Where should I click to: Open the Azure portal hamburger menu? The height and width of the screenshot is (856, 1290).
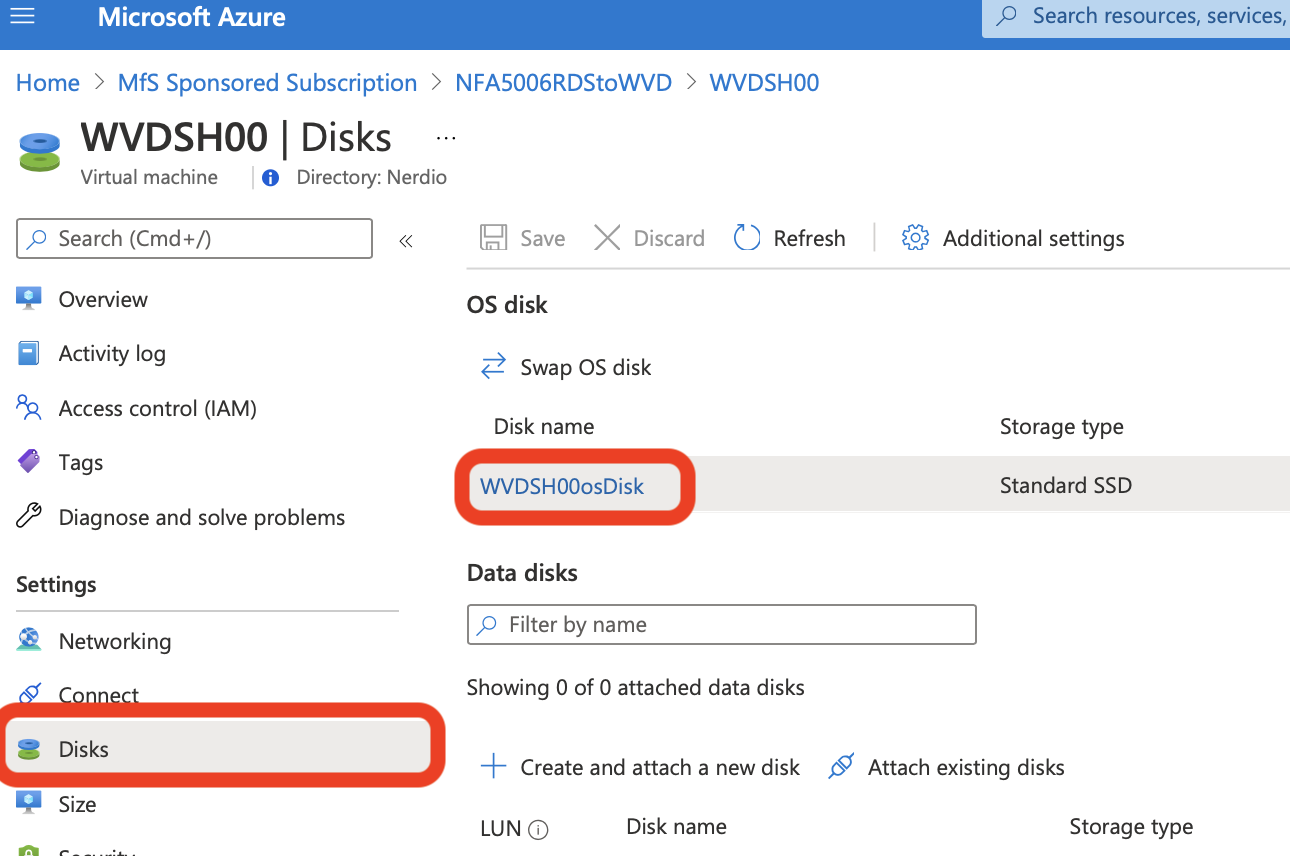click(22, 17)
